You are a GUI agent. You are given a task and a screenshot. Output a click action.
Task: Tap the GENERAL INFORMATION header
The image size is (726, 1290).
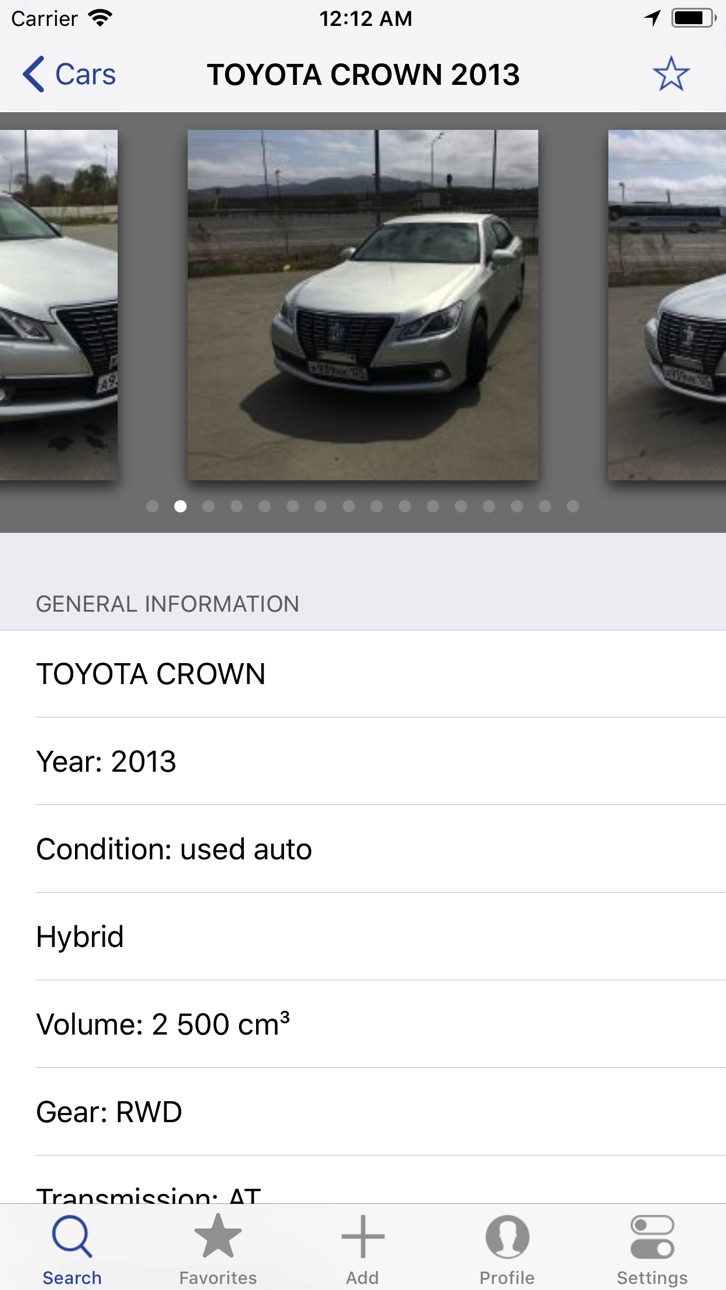tap(167, 604)
